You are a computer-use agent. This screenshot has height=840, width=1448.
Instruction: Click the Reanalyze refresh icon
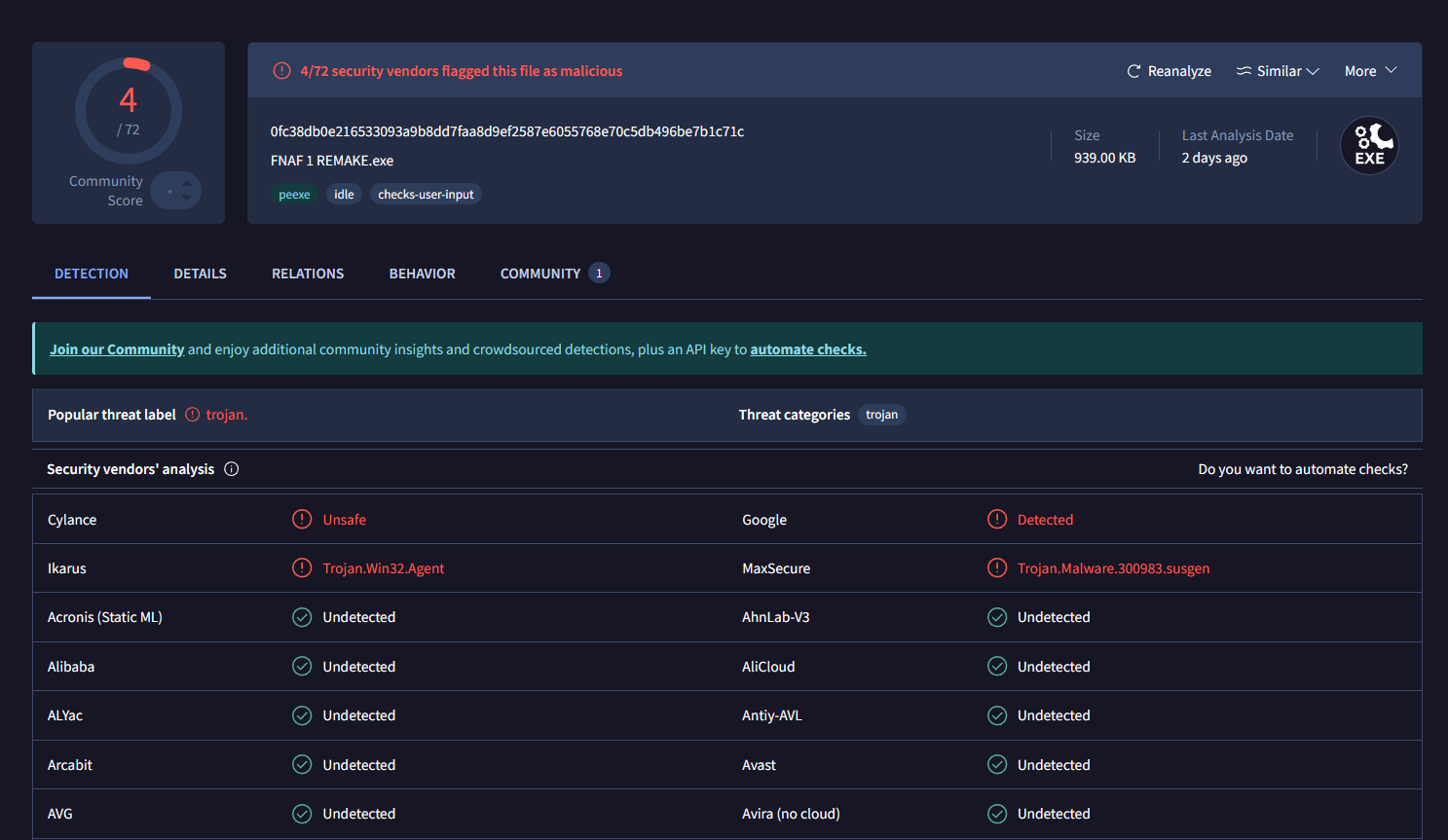coord(1133,71)
